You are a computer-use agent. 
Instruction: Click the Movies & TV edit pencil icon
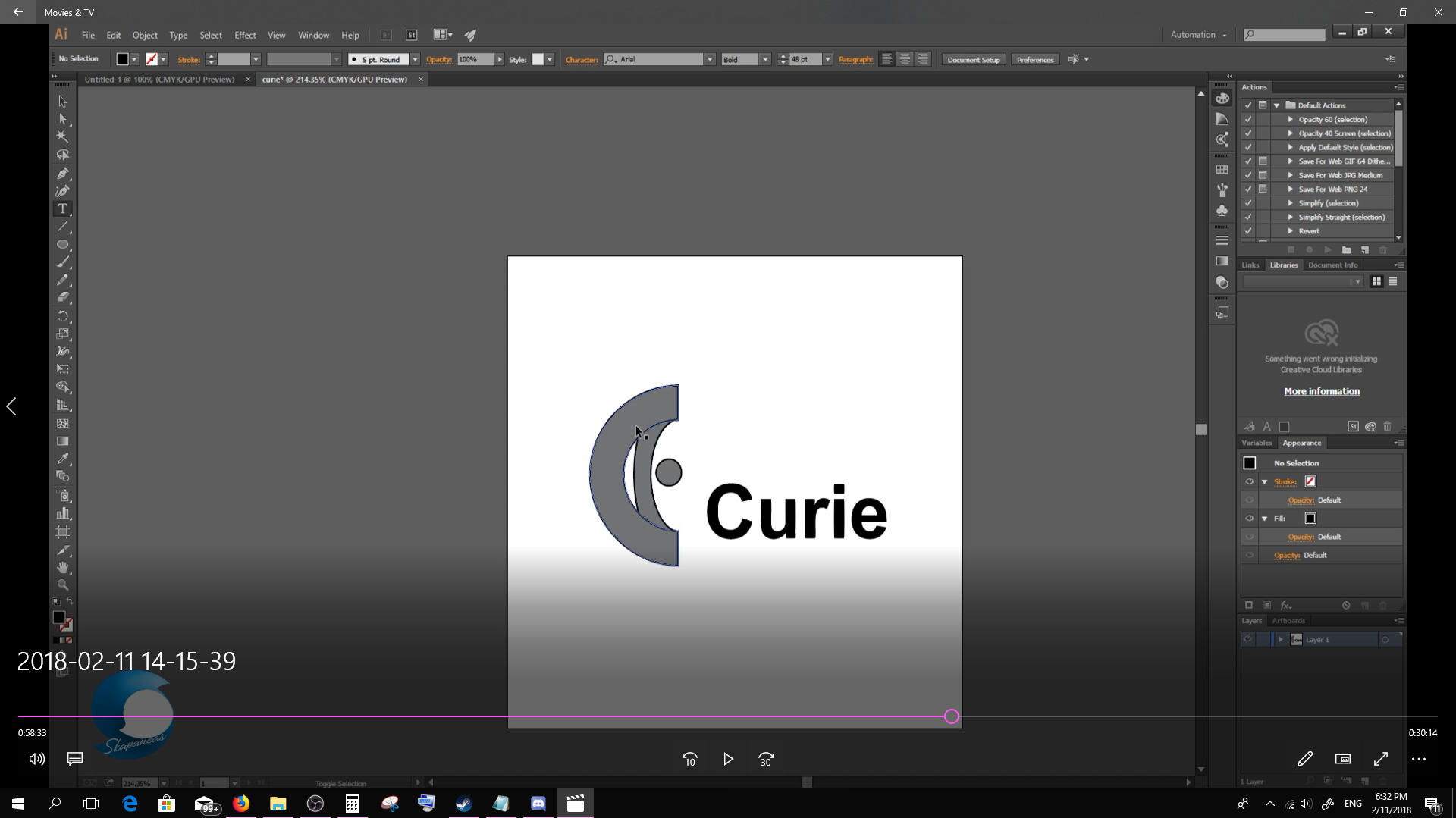[x=1305, y=759]
